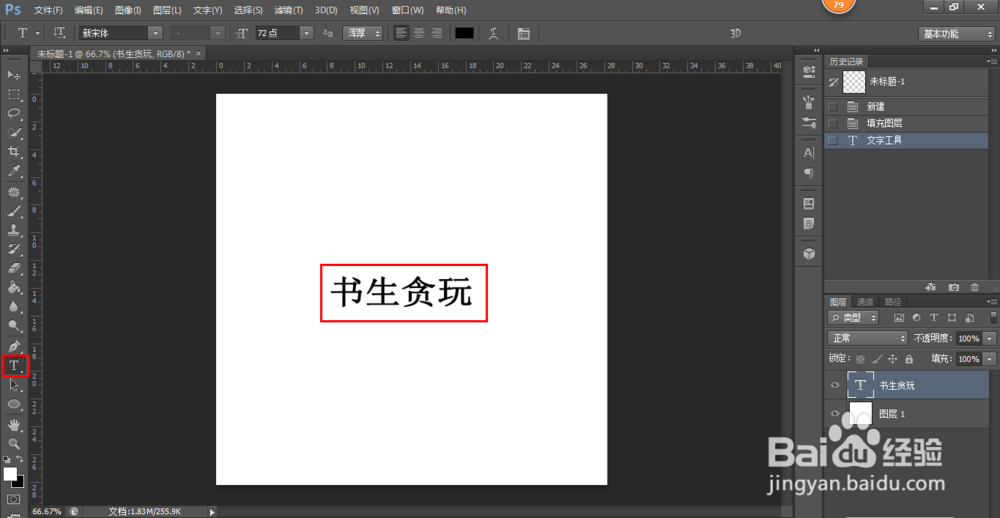Set history brush source at 填充图层 state
The width and height of the screenshot is (1000, 518).
tap(832, 123)
